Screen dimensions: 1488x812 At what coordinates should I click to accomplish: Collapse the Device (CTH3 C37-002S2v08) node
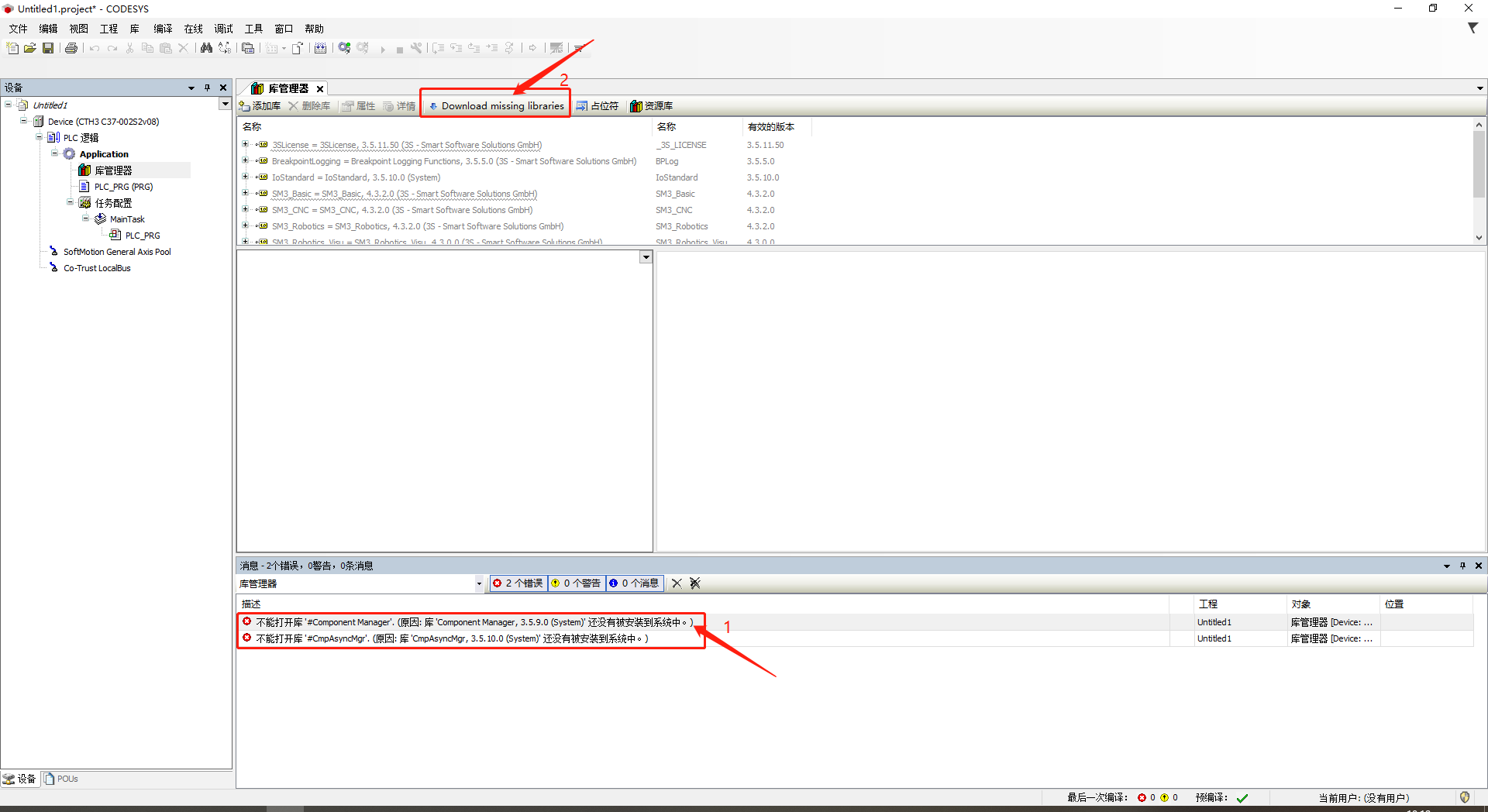(x=24, y=121)
